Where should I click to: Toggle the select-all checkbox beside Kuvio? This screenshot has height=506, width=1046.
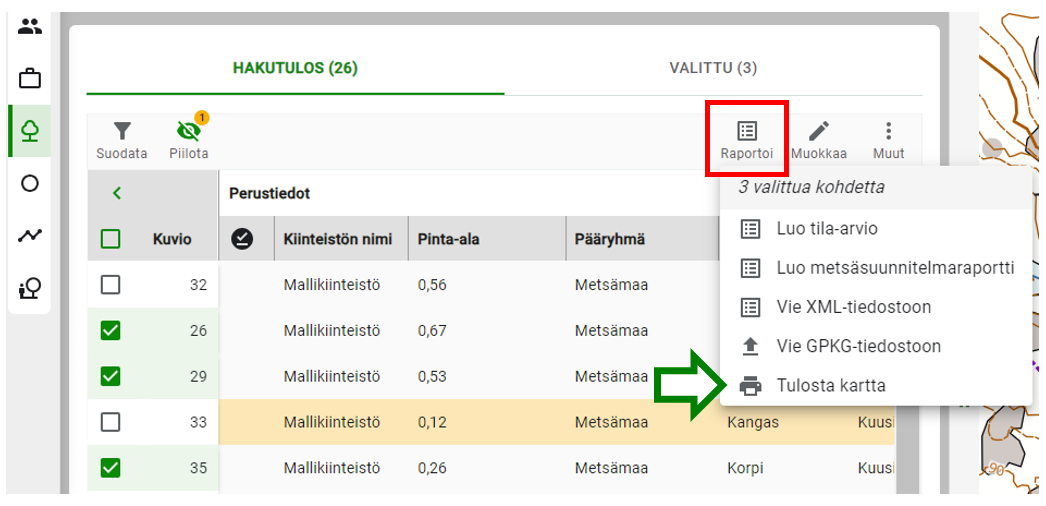[x=110, y=239]
